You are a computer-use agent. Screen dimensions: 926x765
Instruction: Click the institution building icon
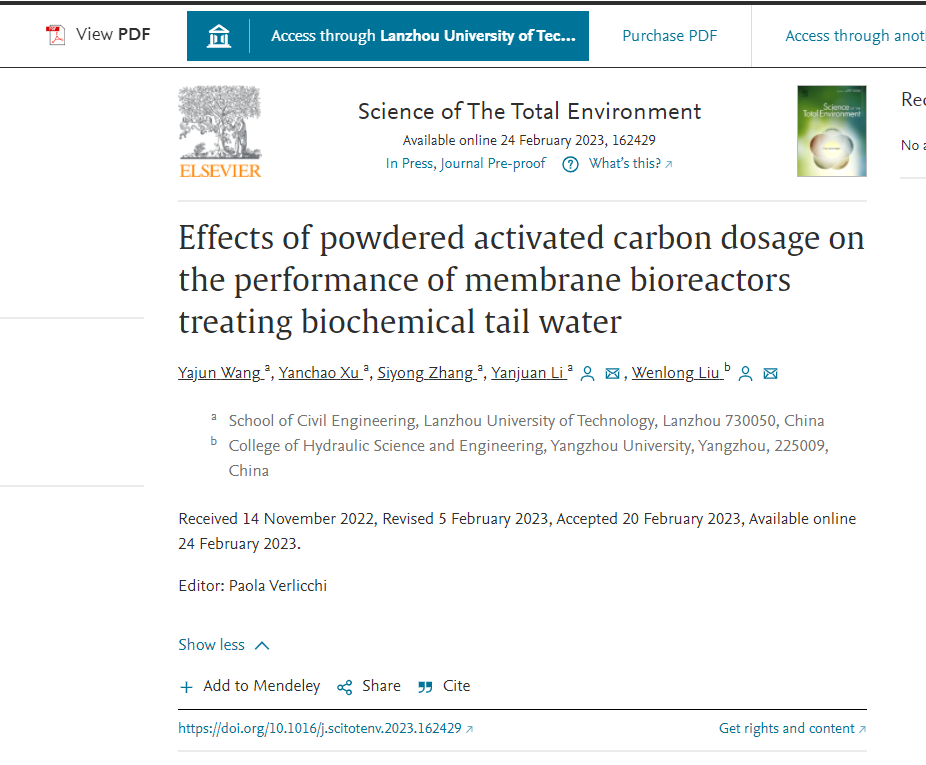tap(218, 36)
